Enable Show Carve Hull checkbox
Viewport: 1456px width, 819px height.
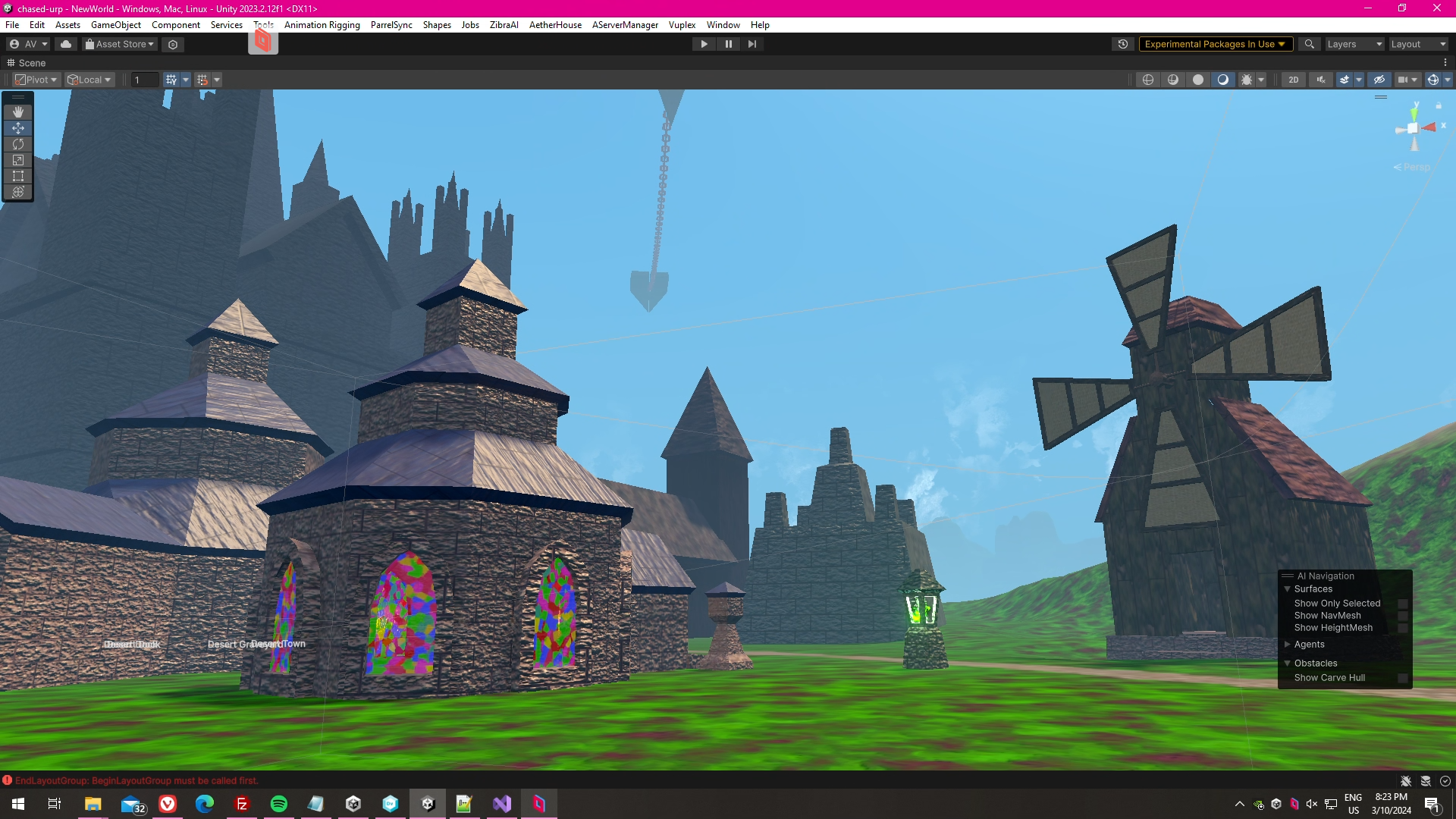(x=1402, y=678)
